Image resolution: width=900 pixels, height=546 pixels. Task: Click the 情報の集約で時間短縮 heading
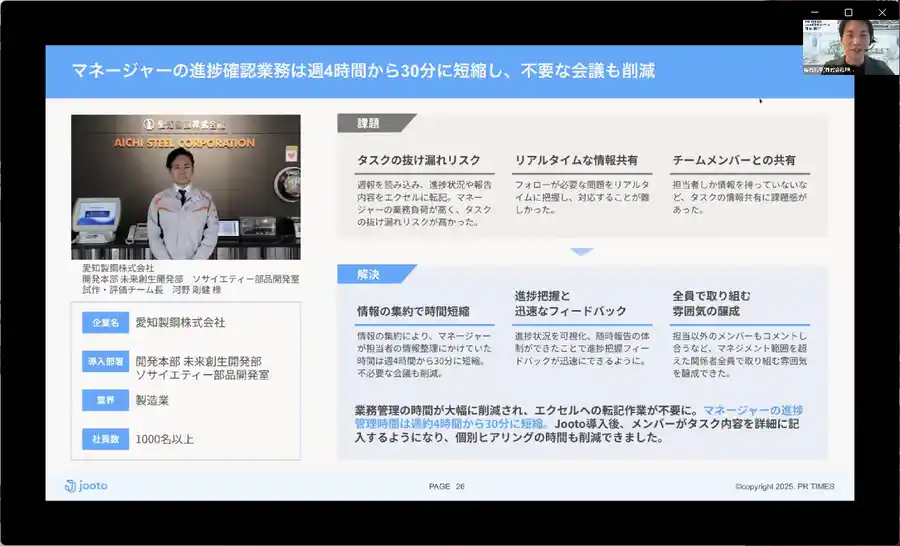(x=413, y=311)
